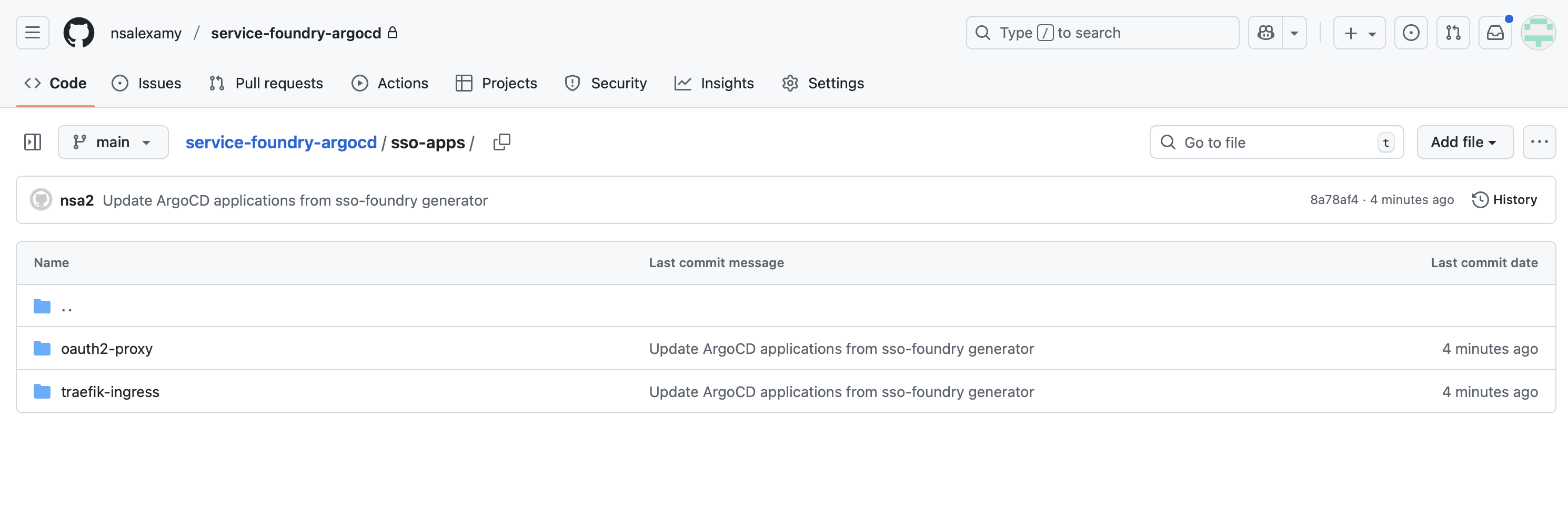Open the Add file dropdown
The image size is (1568, 508).
pyautogui.click(x=1464, y=143)
